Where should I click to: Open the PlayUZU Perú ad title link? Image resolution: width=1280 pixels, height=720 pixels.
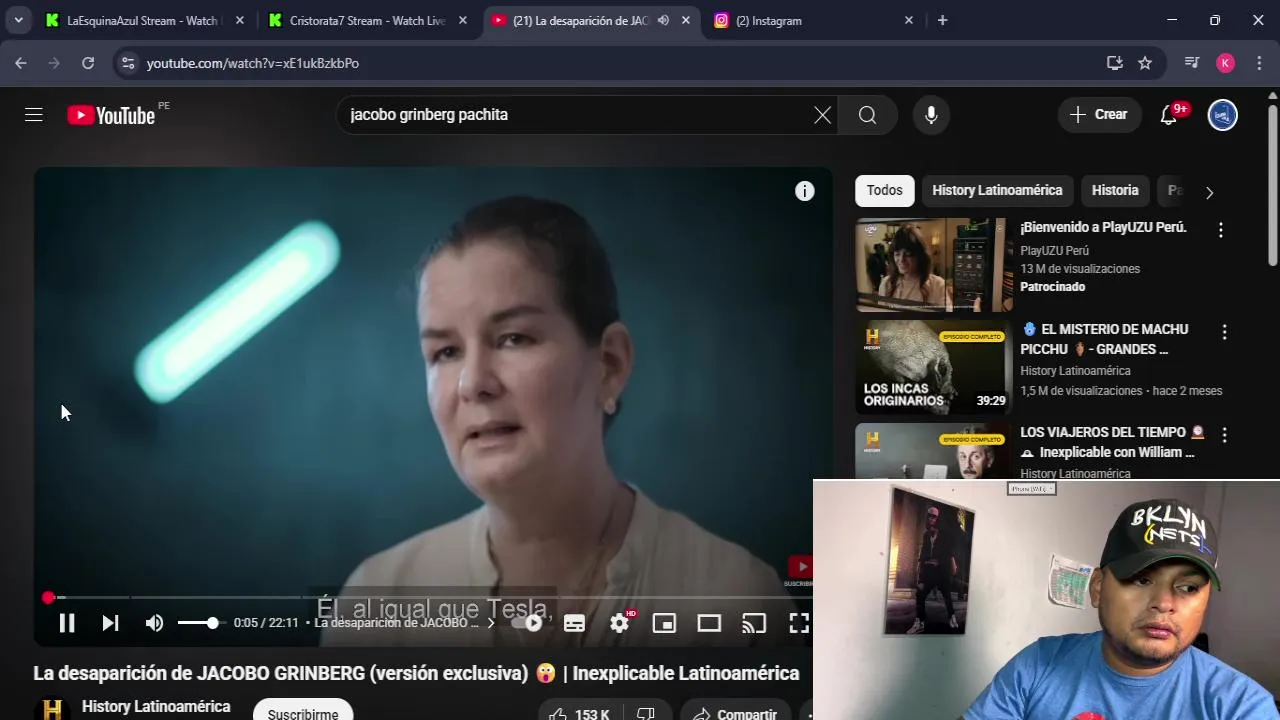click(x=1103, y=227)
